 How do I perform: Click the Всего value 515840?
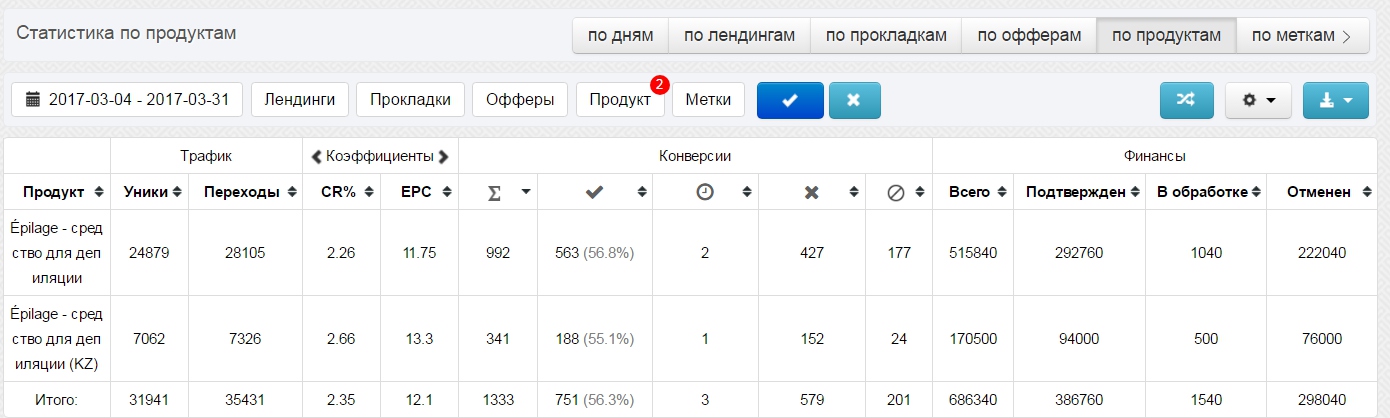[973, 253]
